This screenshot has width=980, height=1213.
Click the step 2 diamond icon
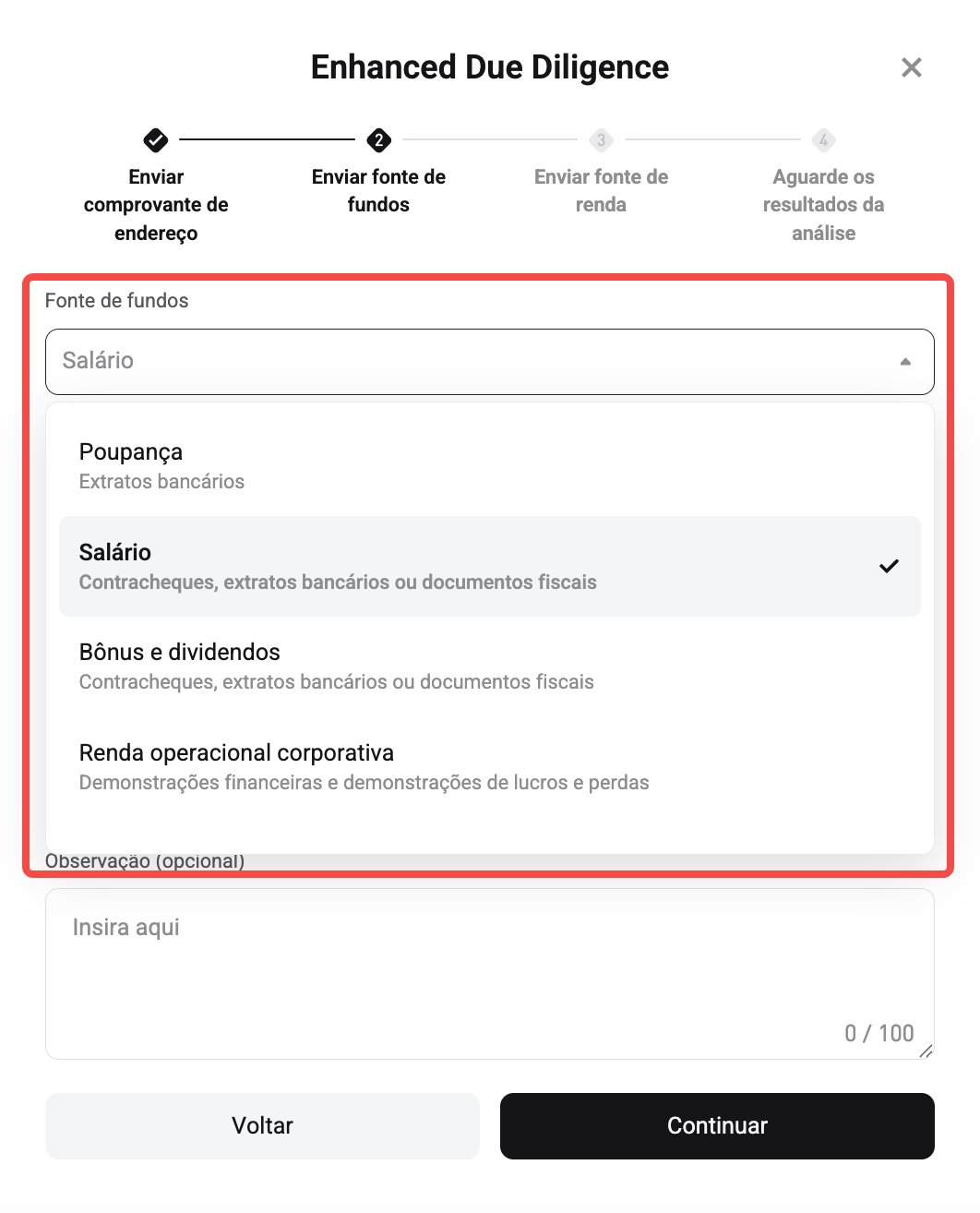click(378, 140)
